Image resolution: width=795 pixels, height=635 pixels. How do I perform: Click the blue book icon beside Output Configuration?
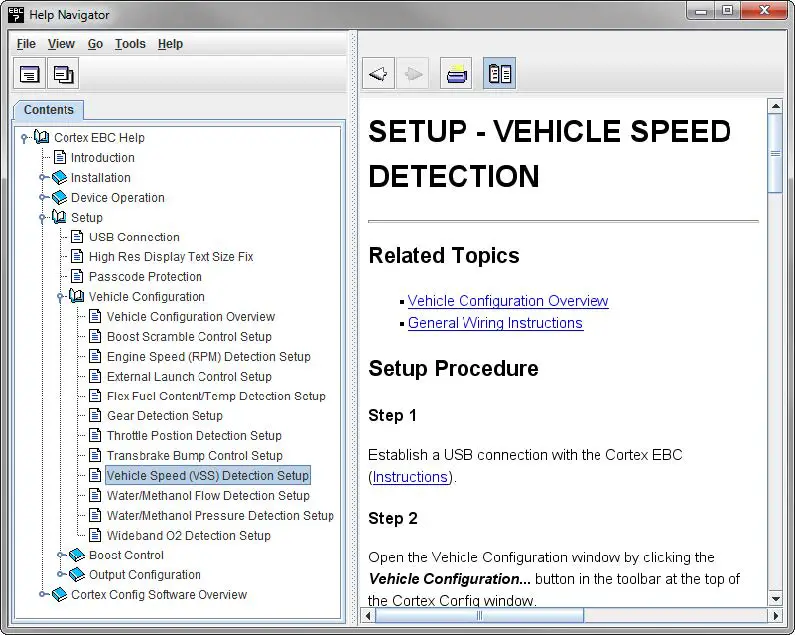pos(77,575)
